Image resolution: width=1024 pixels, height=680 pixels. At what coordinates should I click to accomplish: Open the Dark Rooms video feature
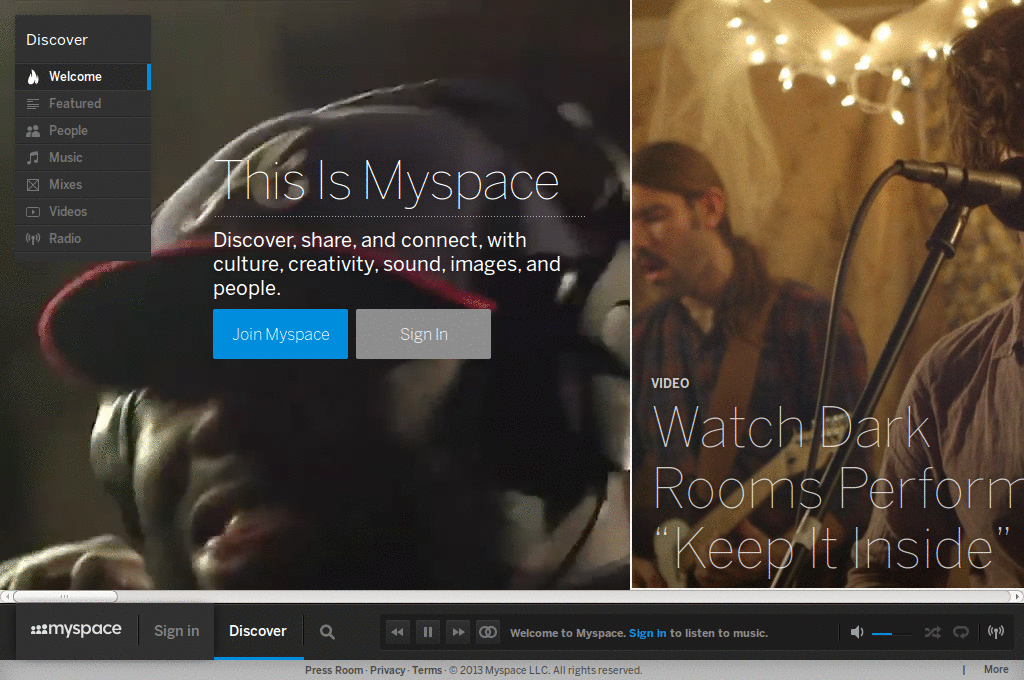coord(827,487)
